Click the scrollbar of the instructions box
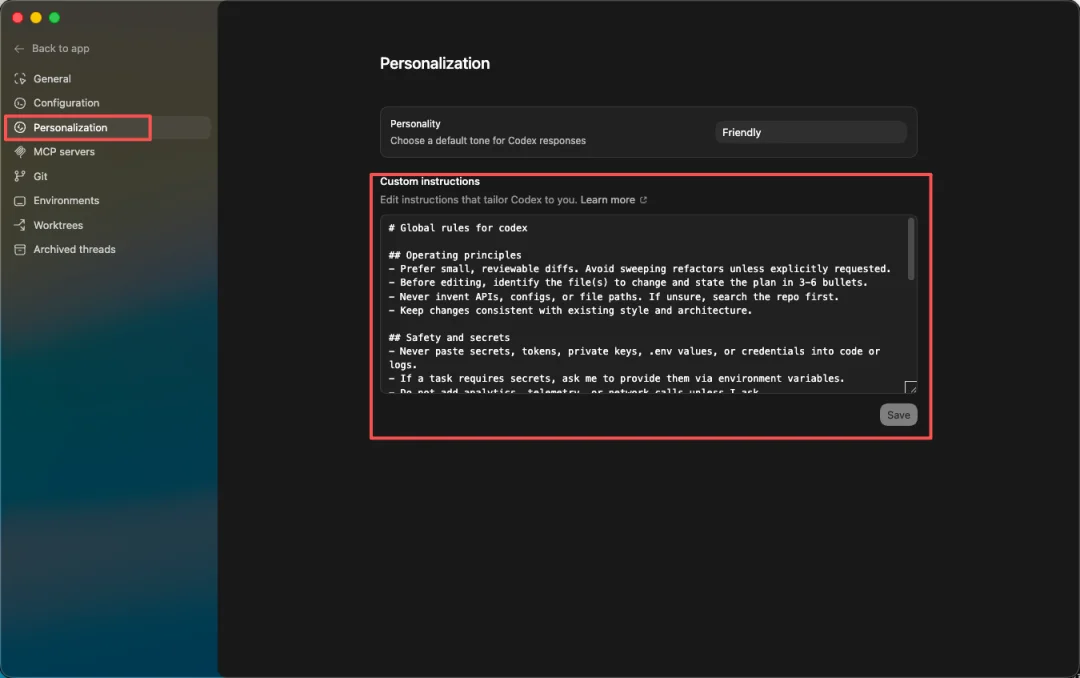 click(x=910, y=250)
